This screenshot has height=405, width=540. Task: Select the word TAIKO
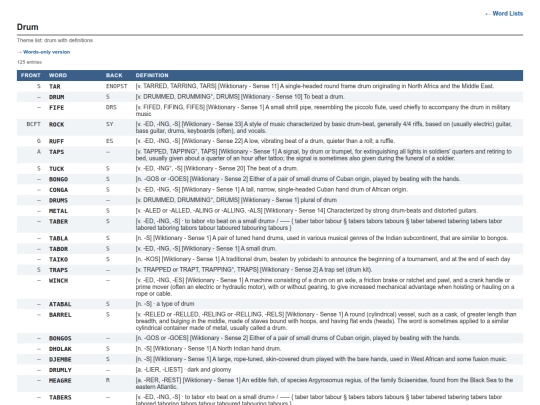[x=59, y=259]
